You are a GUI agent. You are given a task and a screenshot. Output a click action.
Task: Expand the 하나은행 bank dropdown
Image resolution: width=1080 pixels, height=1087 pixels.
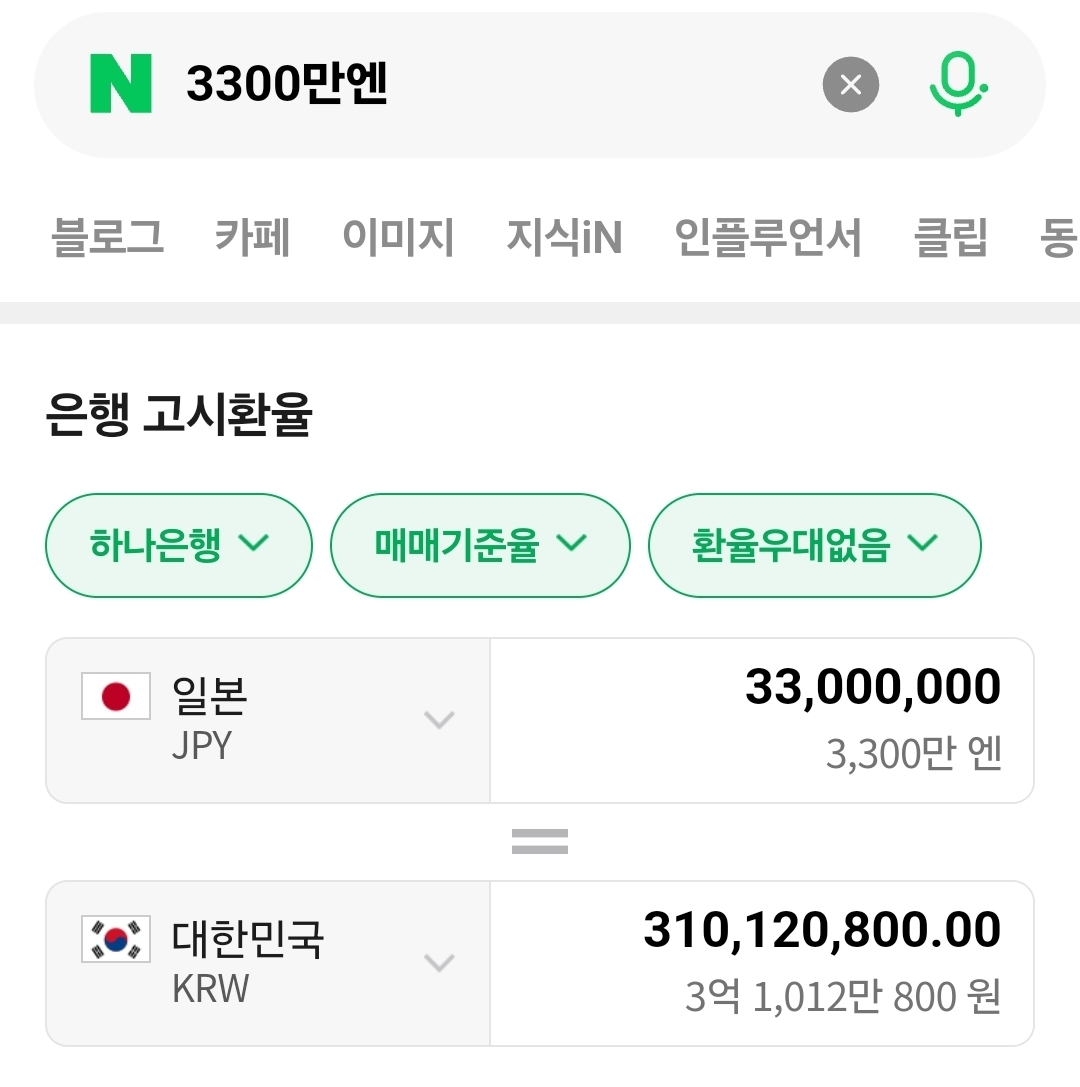pyautogui.click(x=179, y=545)
